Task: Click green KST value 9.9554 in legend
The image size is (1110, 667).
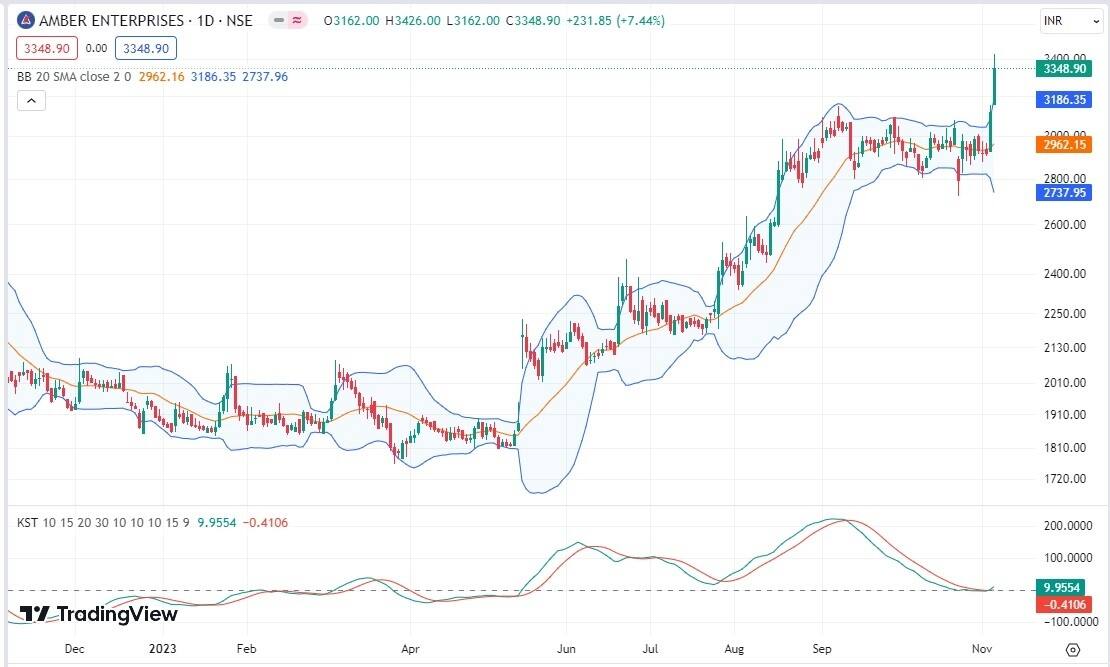Action: click(217, 523)
